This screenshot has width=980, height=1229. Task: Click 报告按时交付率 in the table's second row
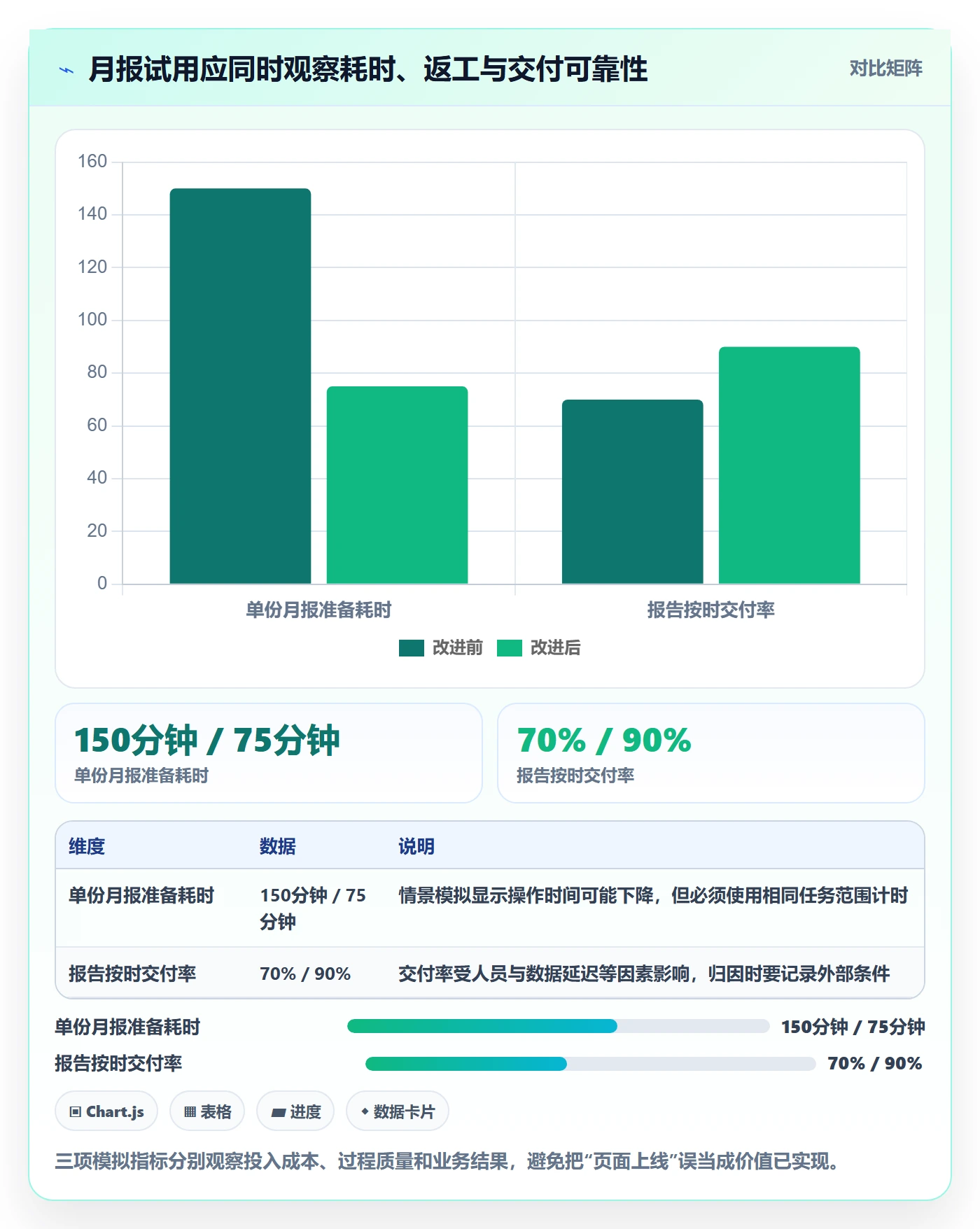[132, 974]
